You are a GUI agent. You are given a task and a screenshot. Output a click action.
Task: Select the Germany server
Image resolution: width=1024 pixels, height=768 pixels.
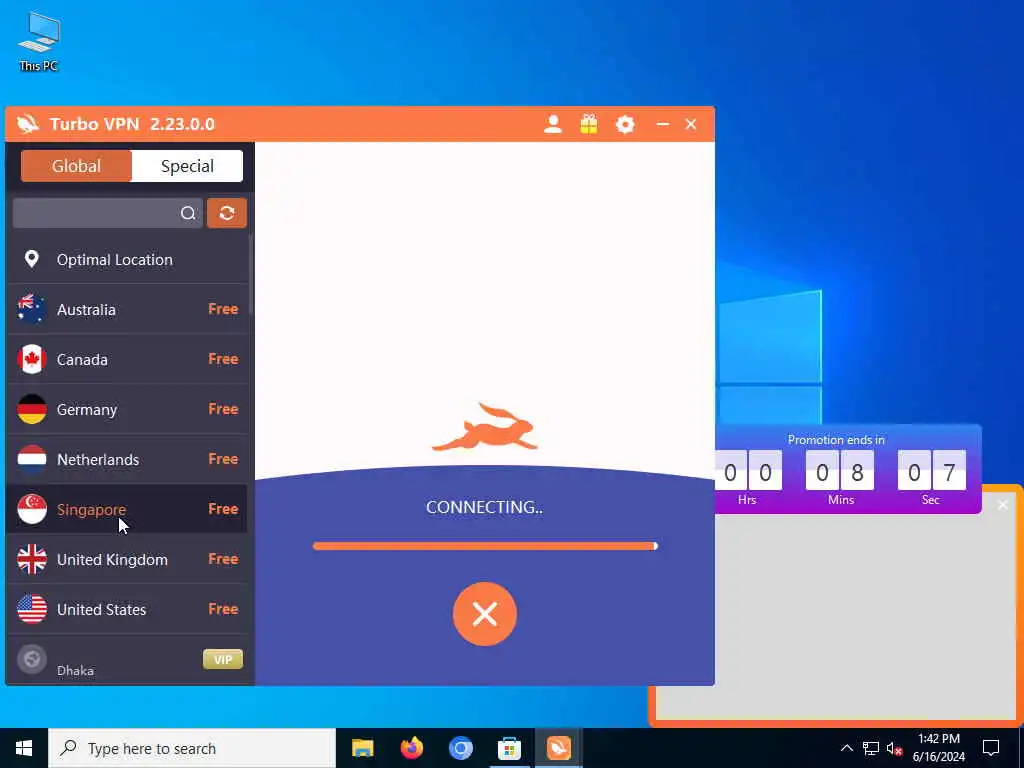(128, 409)
